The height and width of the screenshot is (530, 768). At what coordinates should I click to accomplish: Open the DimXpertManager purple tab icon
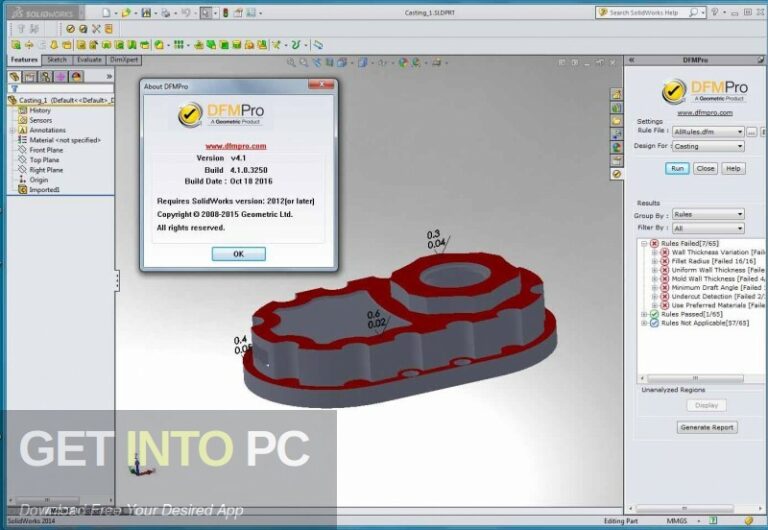61,76
